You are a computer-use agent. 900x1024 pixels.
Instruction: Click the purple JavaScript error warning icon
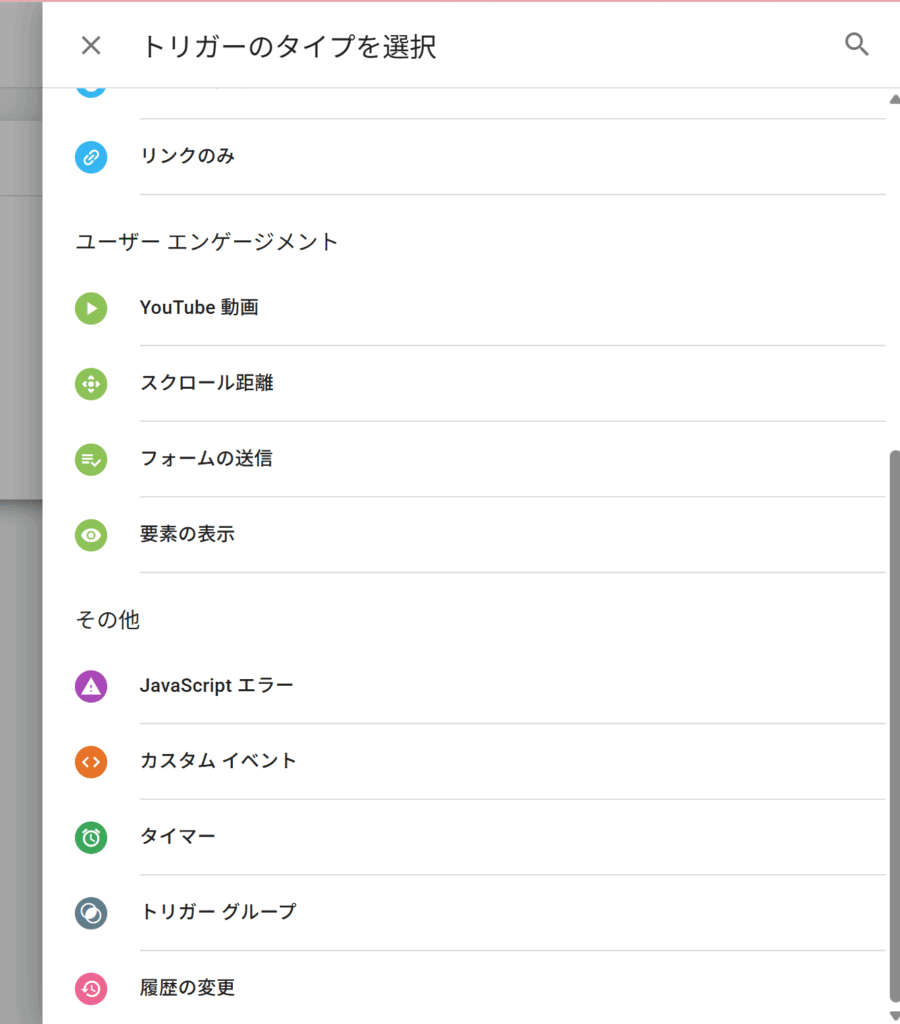(x=91, y=686)
